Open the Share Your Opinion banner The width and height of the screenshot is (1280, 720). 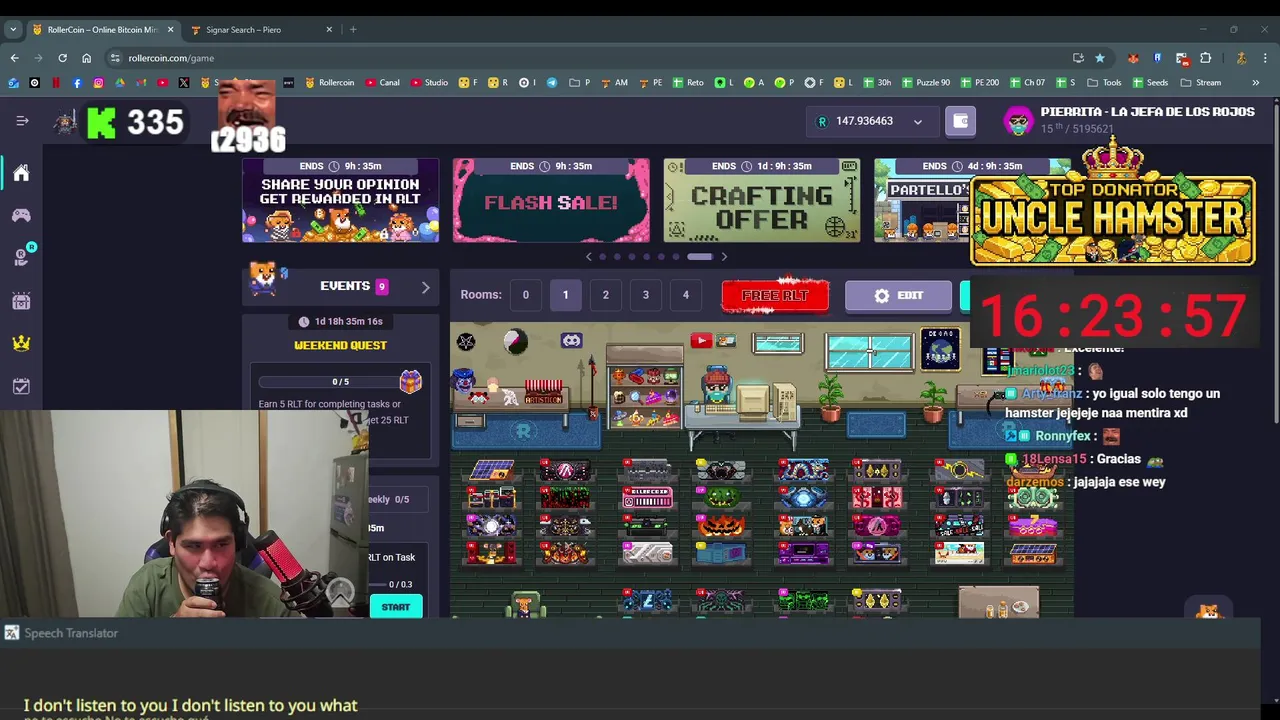(340, 200)
